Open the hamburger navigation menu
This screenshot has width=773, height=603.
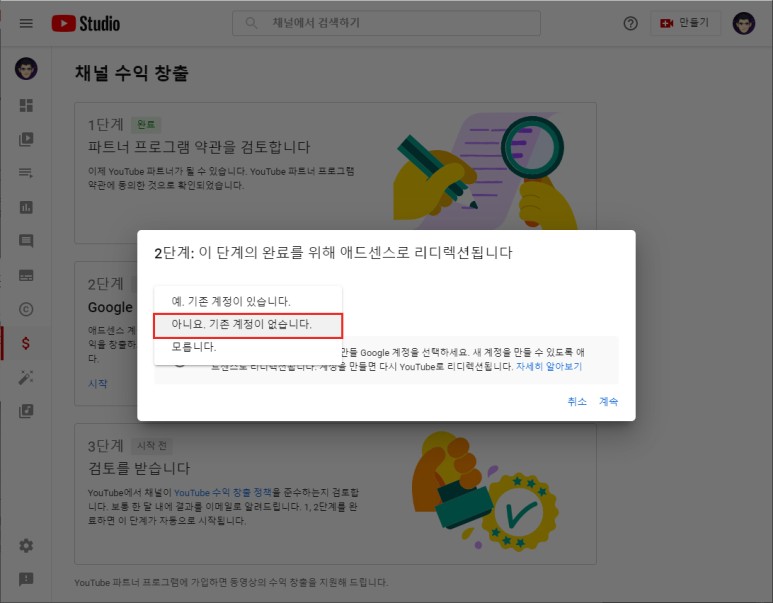point(26,23)
